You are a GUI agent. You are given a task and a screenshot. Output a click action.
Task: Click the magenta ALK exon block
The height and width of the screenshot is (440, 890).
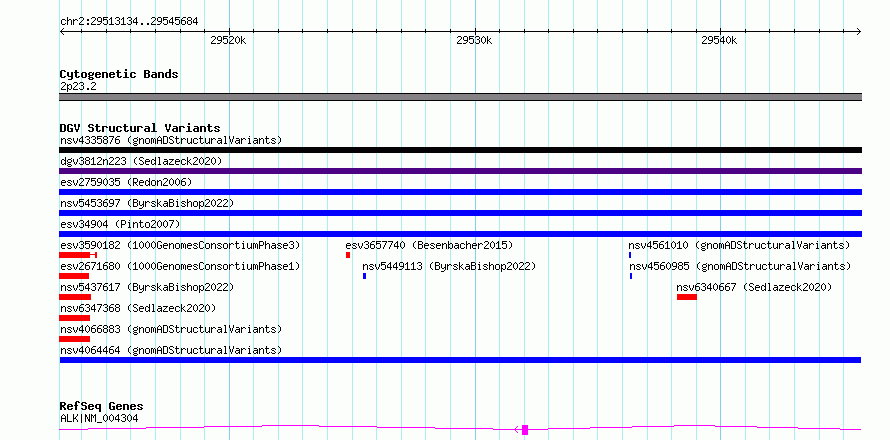pyautogui.click(x=525, y=430)
